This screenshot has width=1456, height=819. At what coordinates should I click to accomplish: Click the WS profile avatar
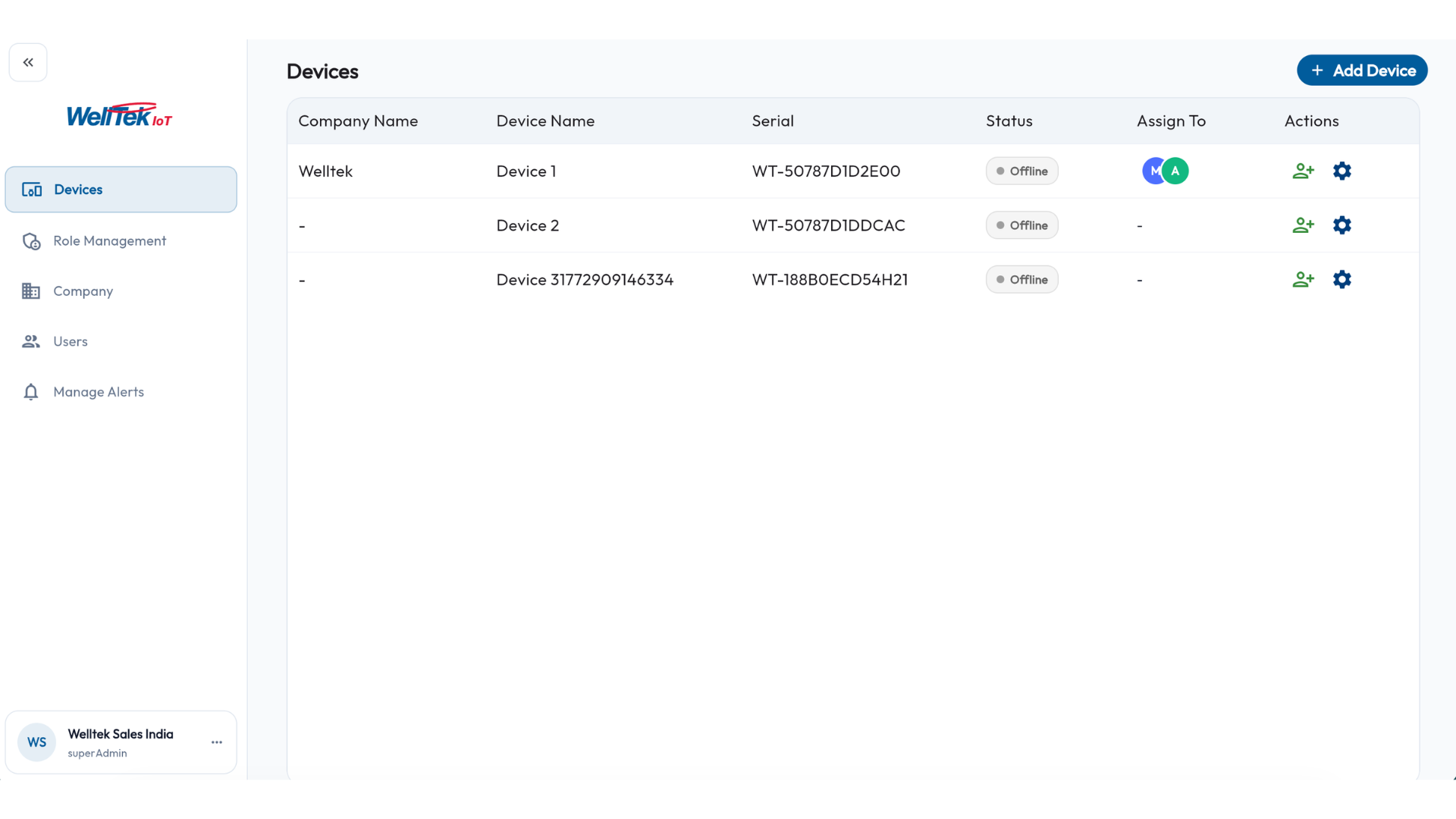pyautogui.click(x=36, y=742)
